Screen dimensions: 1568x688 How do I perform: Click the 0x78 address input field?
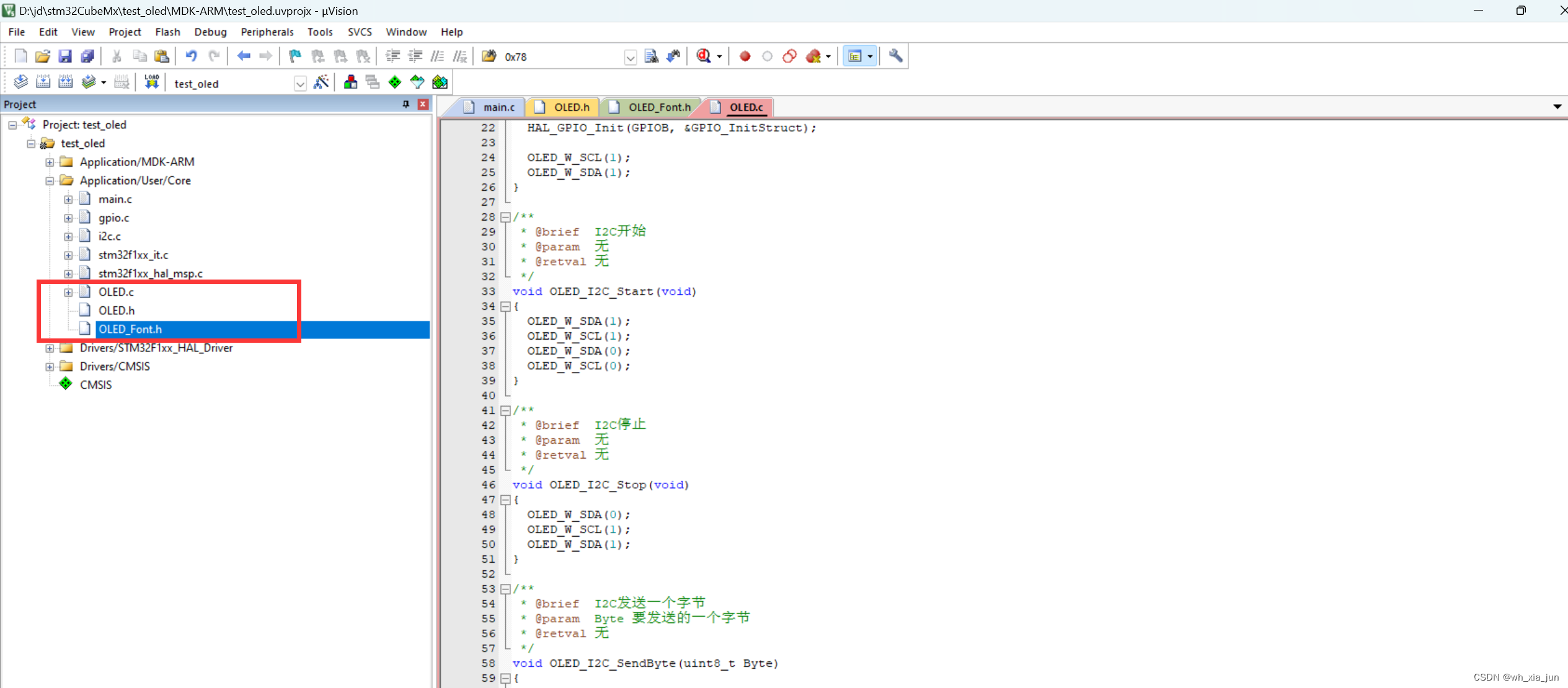click(558, 56)
